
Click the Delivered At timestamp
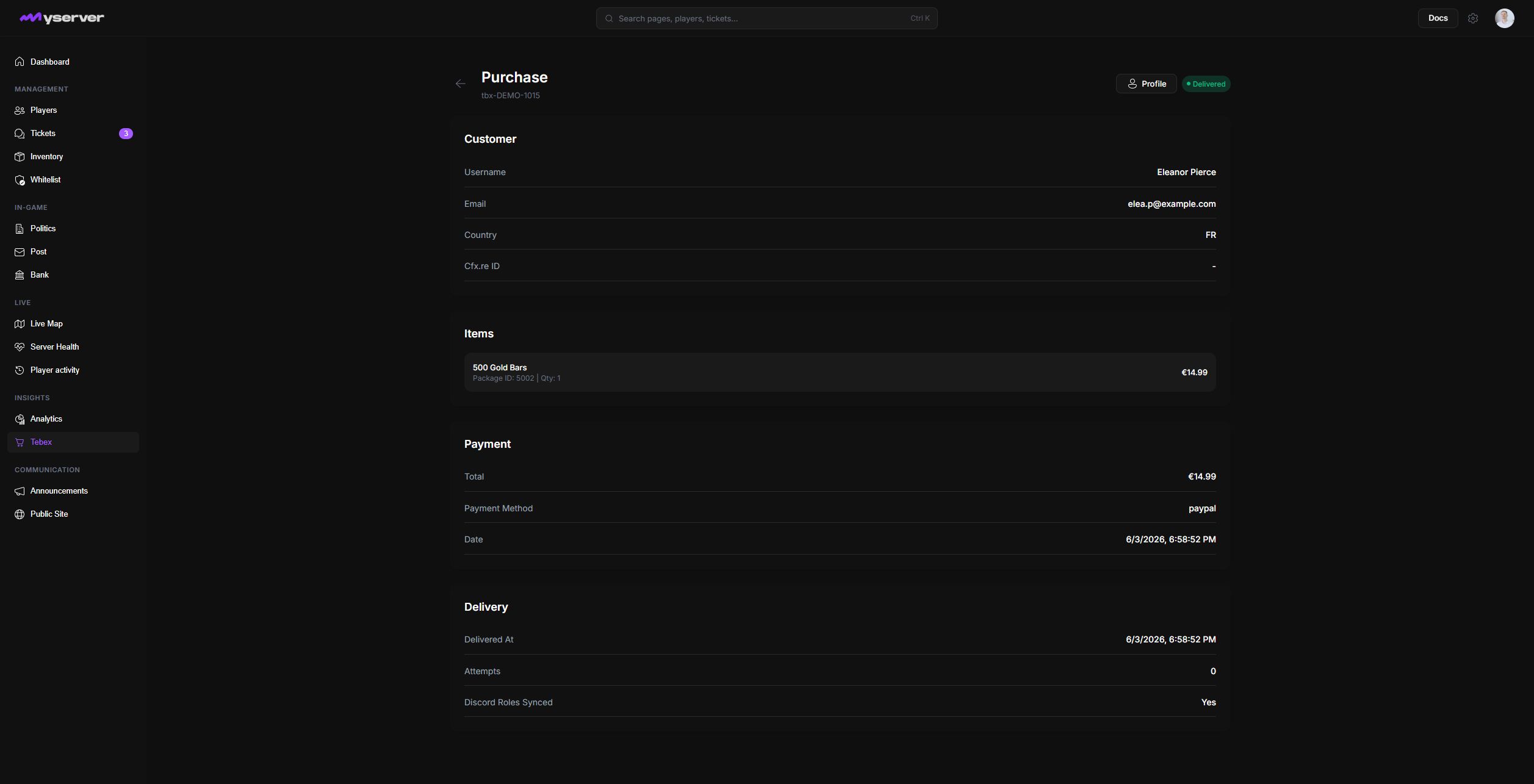[x=1170, y=640]
